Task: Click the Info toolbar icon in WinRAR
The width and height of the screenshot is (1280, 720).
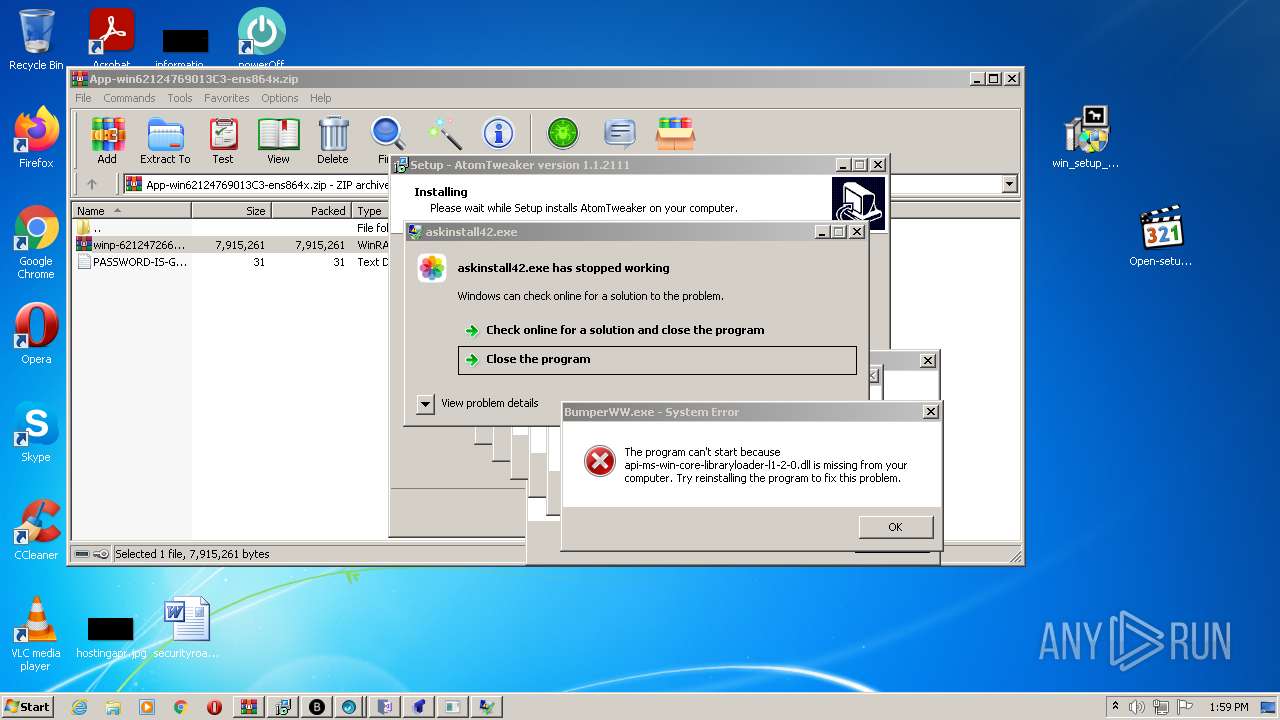Action: point(498,134)
